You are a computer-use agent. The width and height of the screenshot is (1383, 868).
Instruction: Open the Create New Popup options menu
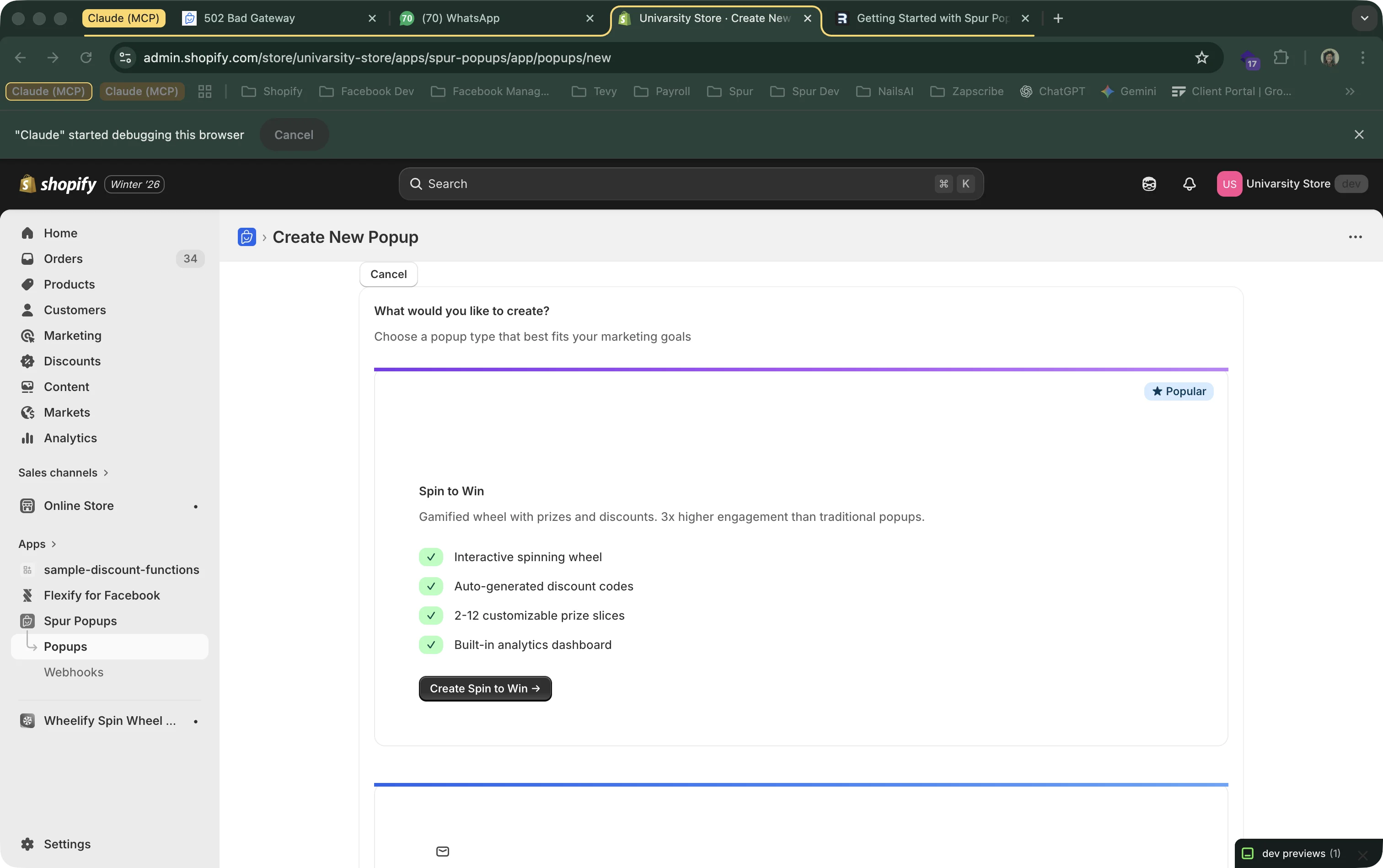[1356, 236]
